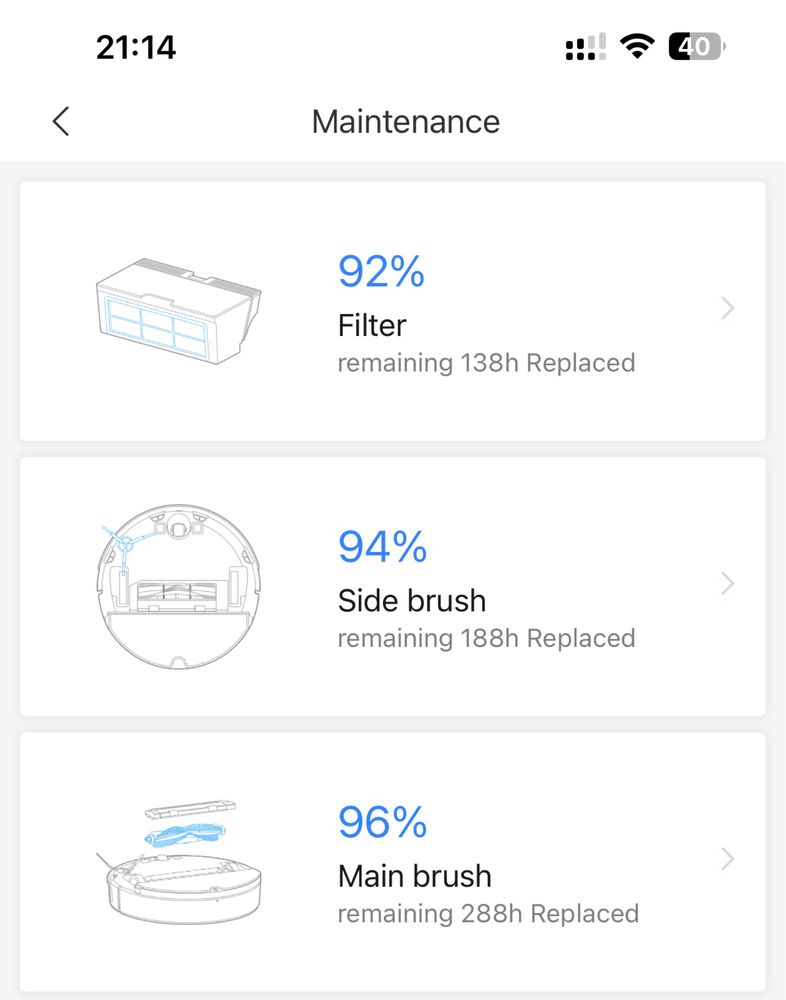
Task: Tap the Maintenance page title
Action: coord(406,121)
